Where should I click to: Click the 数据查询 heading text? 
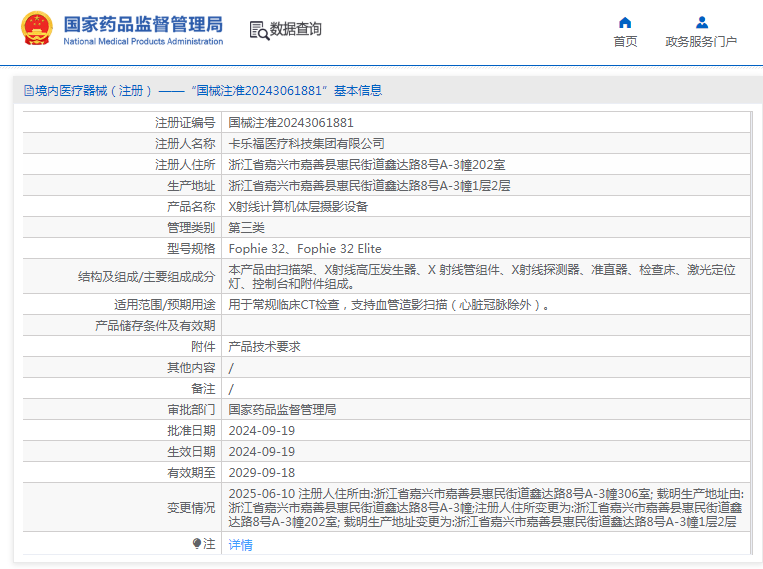(296, 29)
